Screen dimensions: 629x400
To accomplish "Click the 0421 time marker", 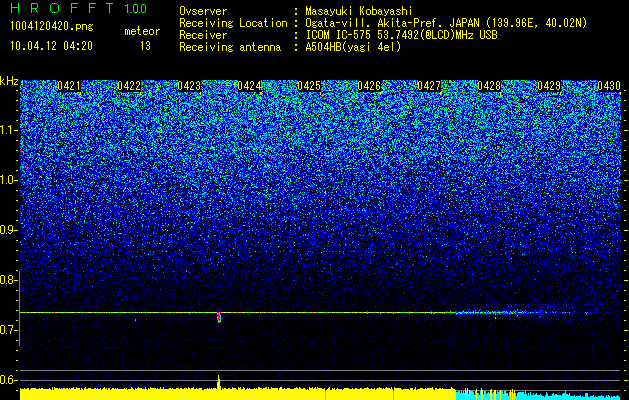I will point(69,86).
